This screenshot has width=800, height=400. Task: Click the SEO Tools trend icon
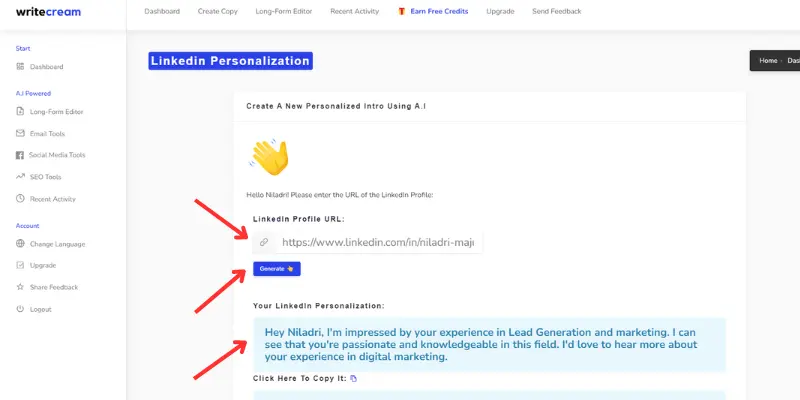(20, 177)
